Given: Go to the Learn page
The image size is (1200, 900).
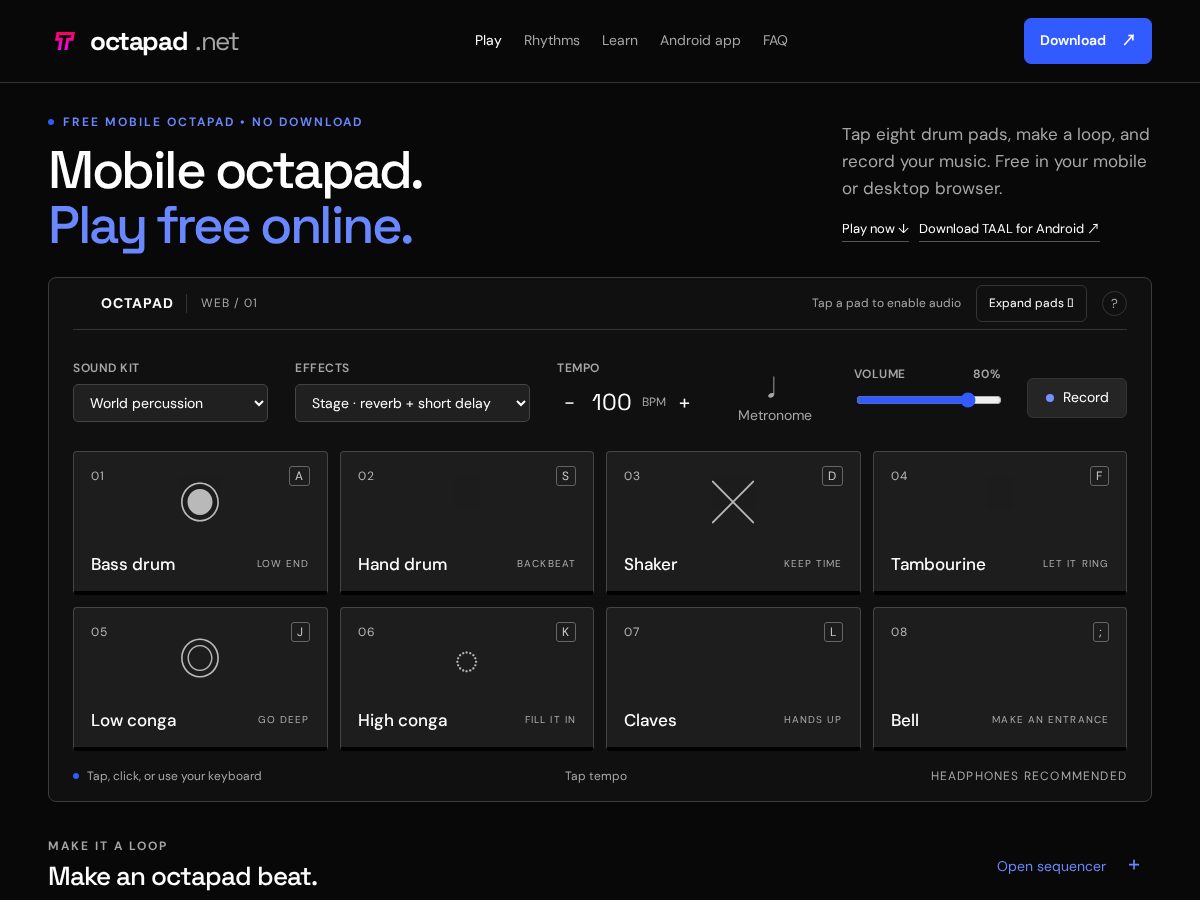Looking at the screenshot, I should (x=620, y=41).
